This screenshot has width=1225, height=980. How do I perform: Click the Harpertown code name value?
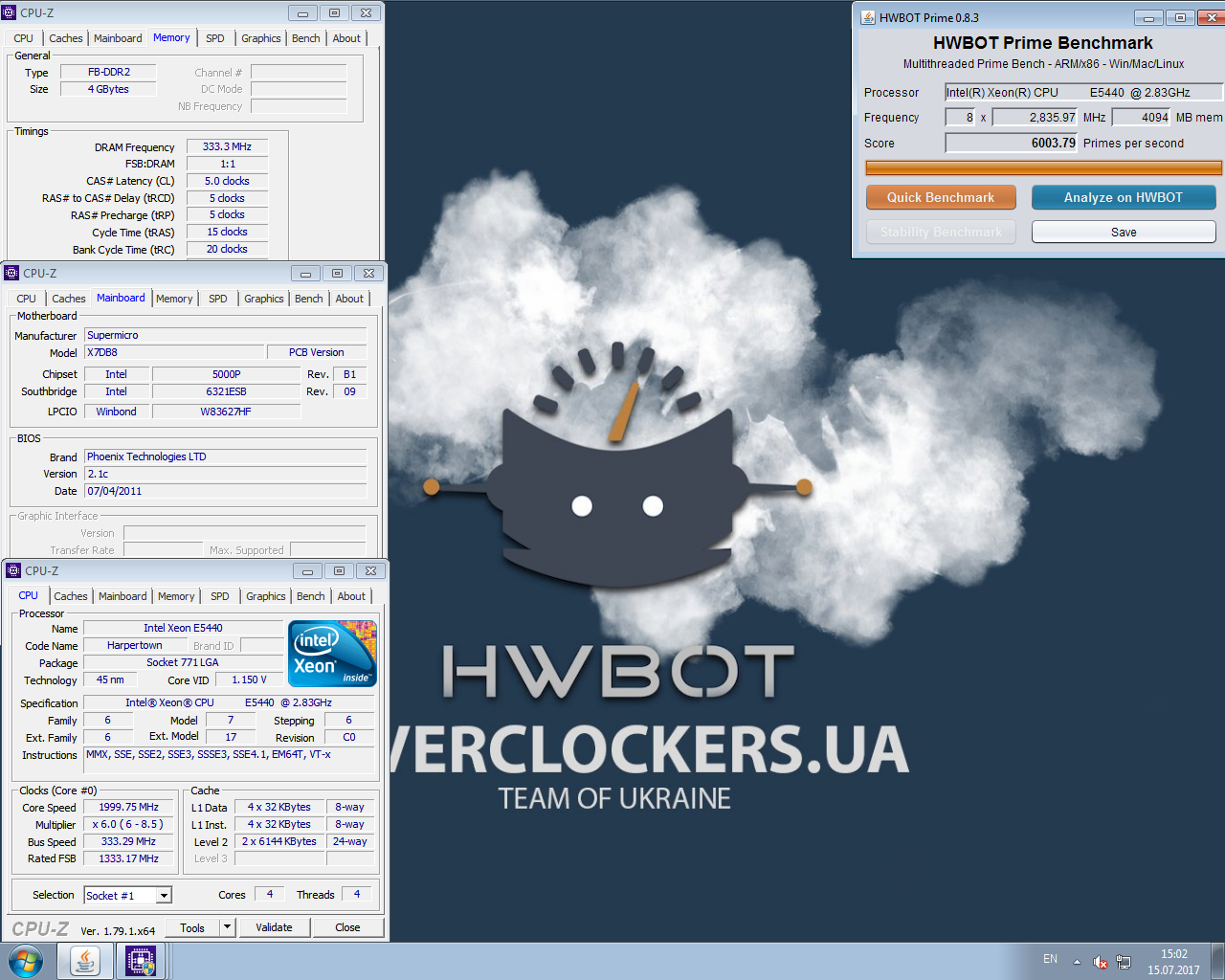[134, 645]
